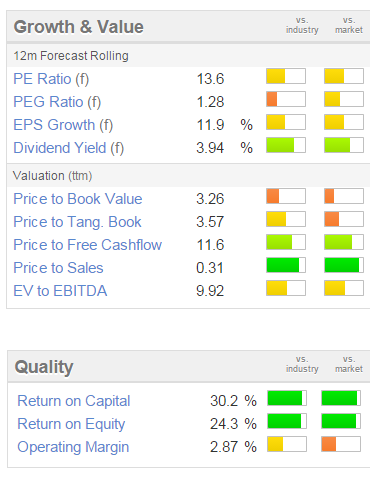Click Price to Sales vs. industry bar
The image size is (370, 480).
point(286,265)
